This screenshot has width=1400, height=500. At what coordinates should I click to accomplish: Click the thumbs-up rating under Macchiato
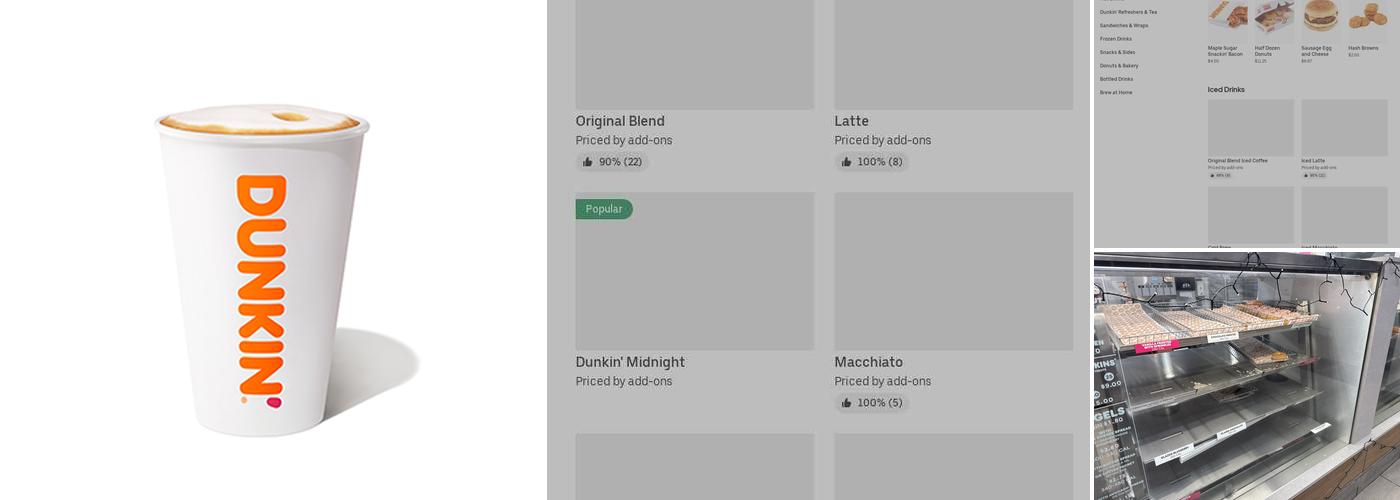(x=872, y=403)
